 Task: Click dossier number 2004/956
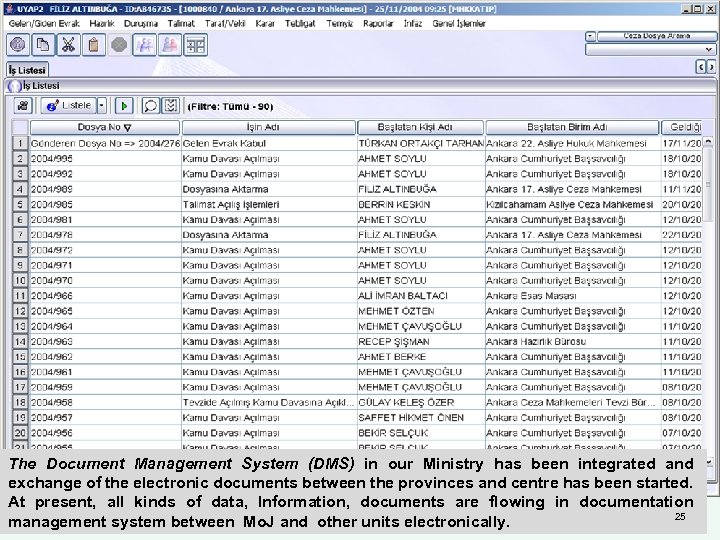105,433
